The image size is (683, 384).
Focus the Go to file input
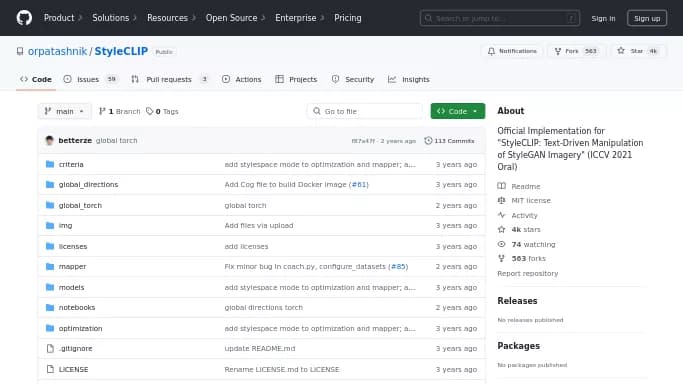click(365, 111)
